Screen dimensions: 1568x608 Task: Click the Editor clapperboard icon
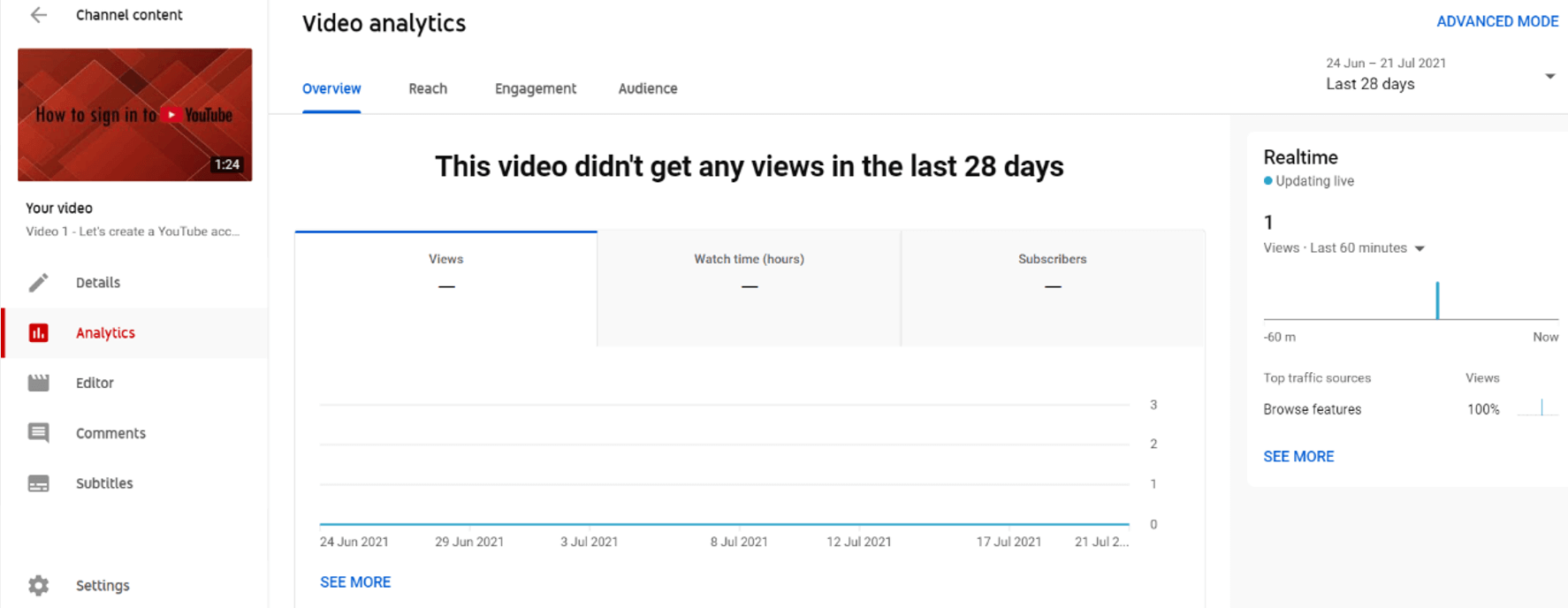point(38,383)
